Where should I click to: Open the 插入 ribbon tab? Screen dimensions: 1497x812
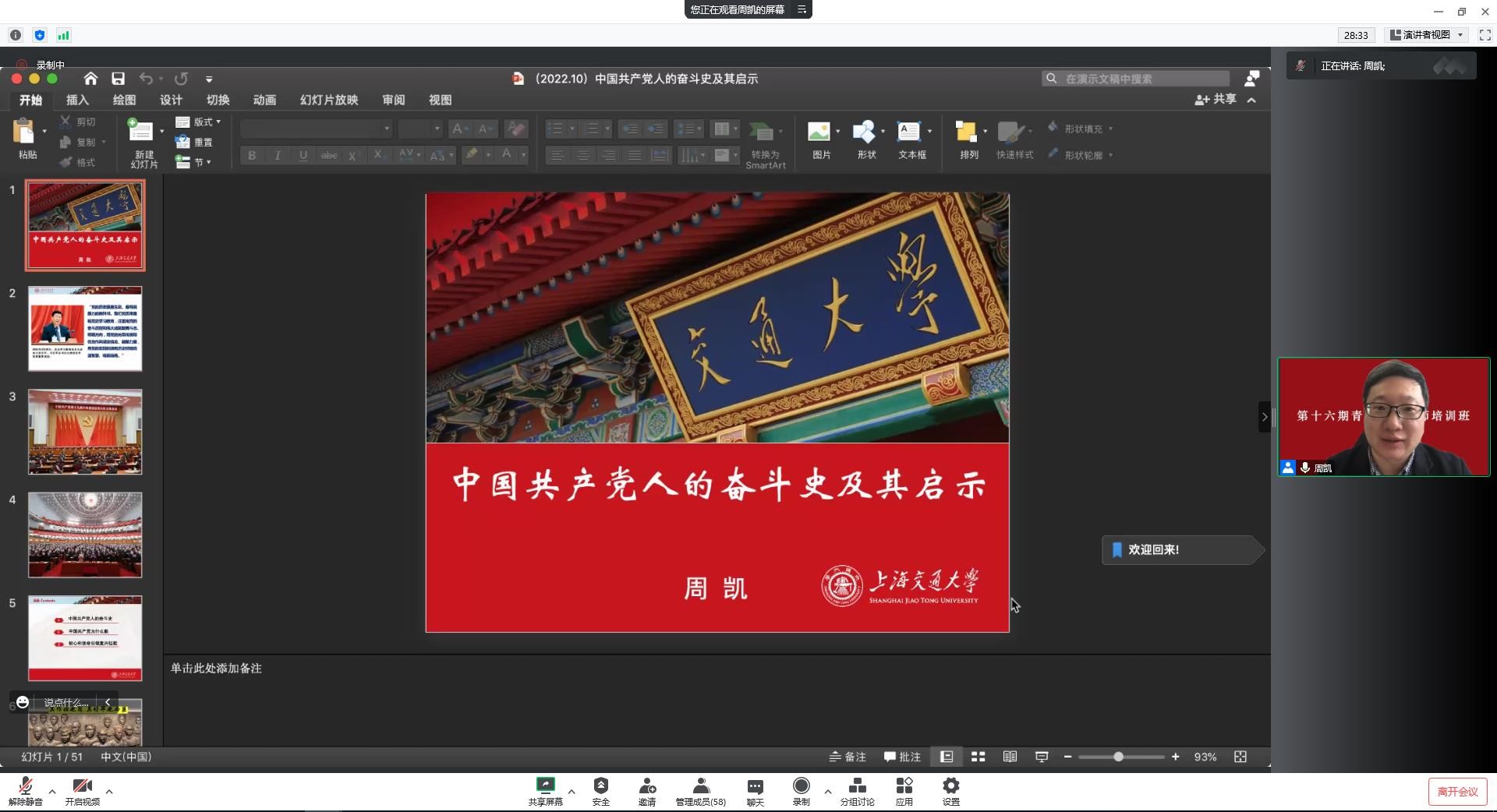(x=77, y=100)
